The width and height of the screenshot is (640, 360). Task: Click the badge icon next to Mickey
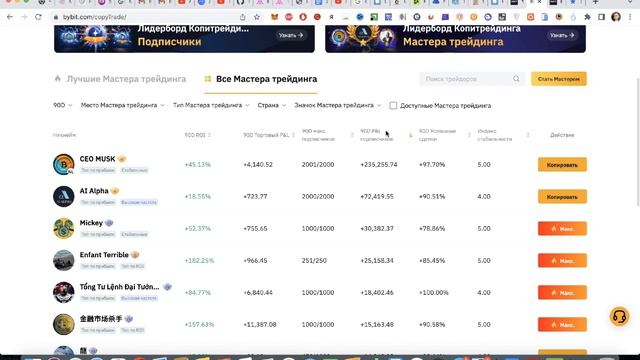pyautogui.click(x=109, y=223)
